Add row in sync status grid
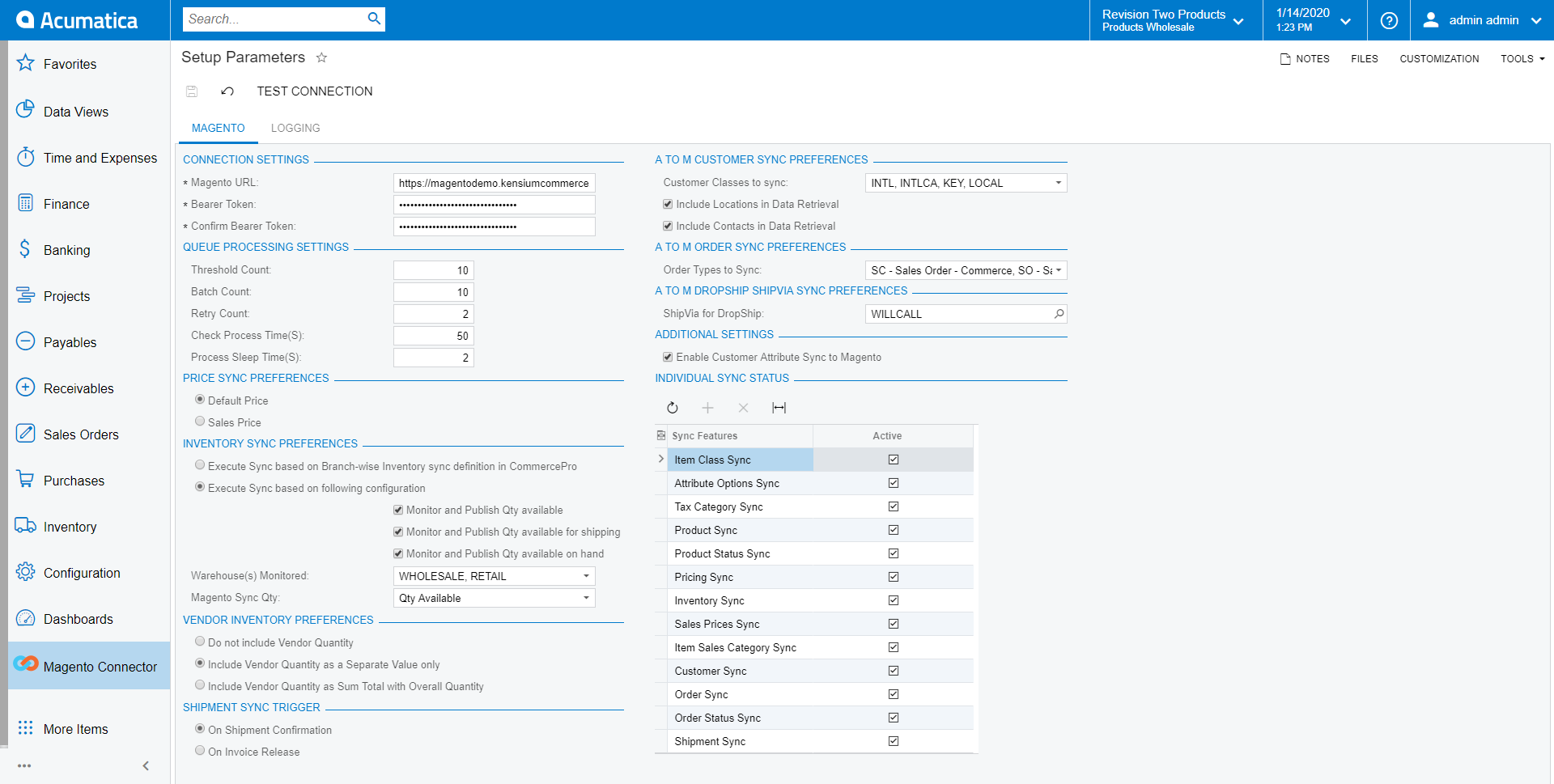The width and height of the screenshot is (1554, 784). pos(707,408)
